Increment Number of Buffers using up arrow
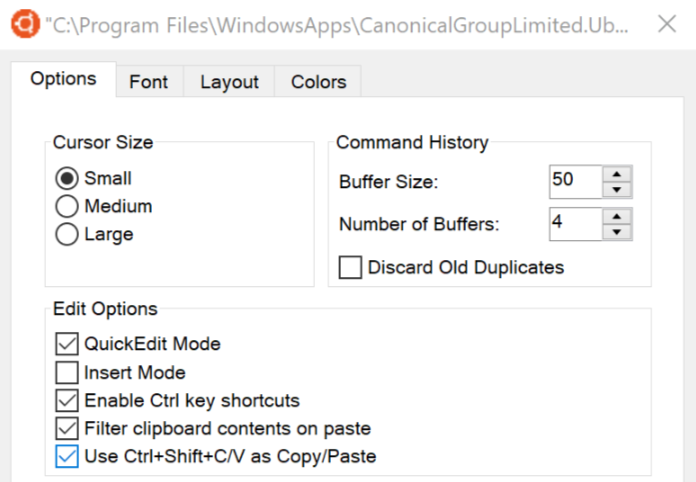Screen dimensions: 696x482 617,216
